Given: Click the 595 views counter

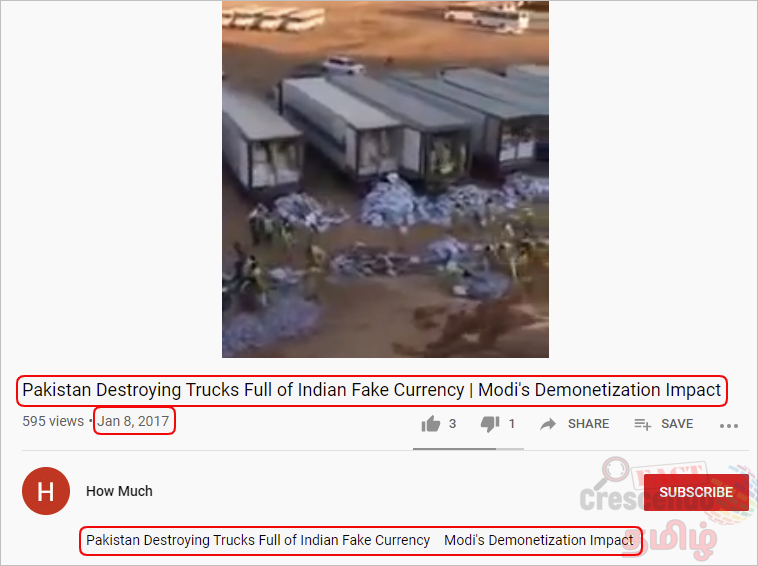Looking at the screenshot, I should pos(53,421).
